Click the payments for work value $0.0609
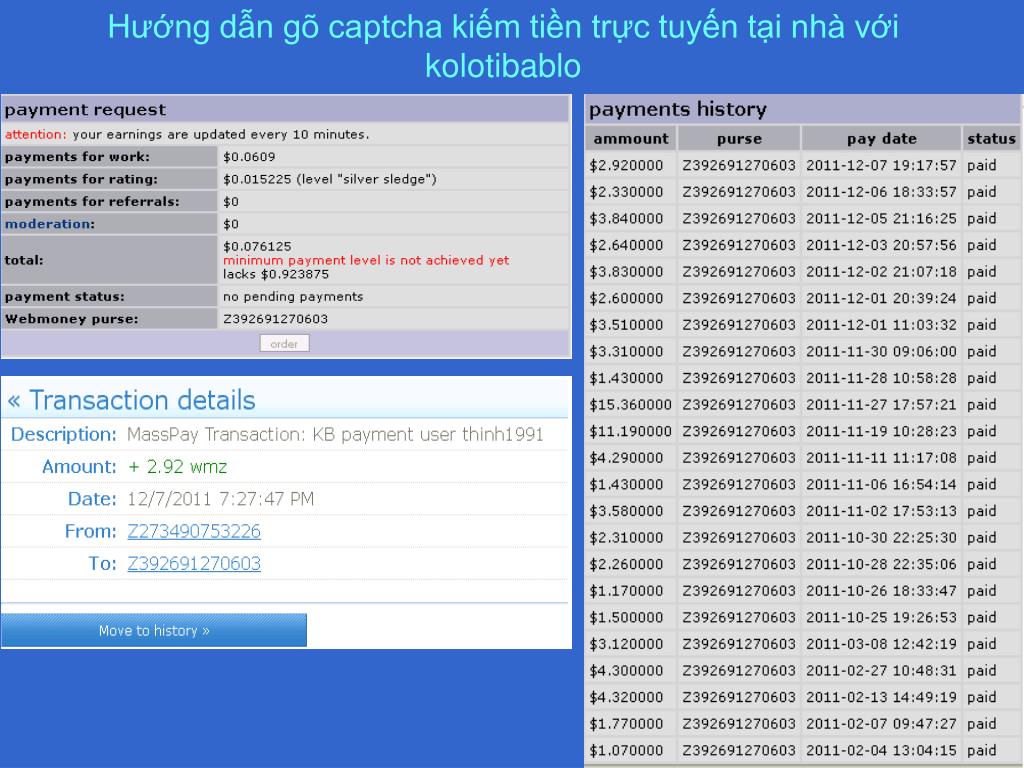Screen dimensions: 1024x768 click(x=249, y=157)
